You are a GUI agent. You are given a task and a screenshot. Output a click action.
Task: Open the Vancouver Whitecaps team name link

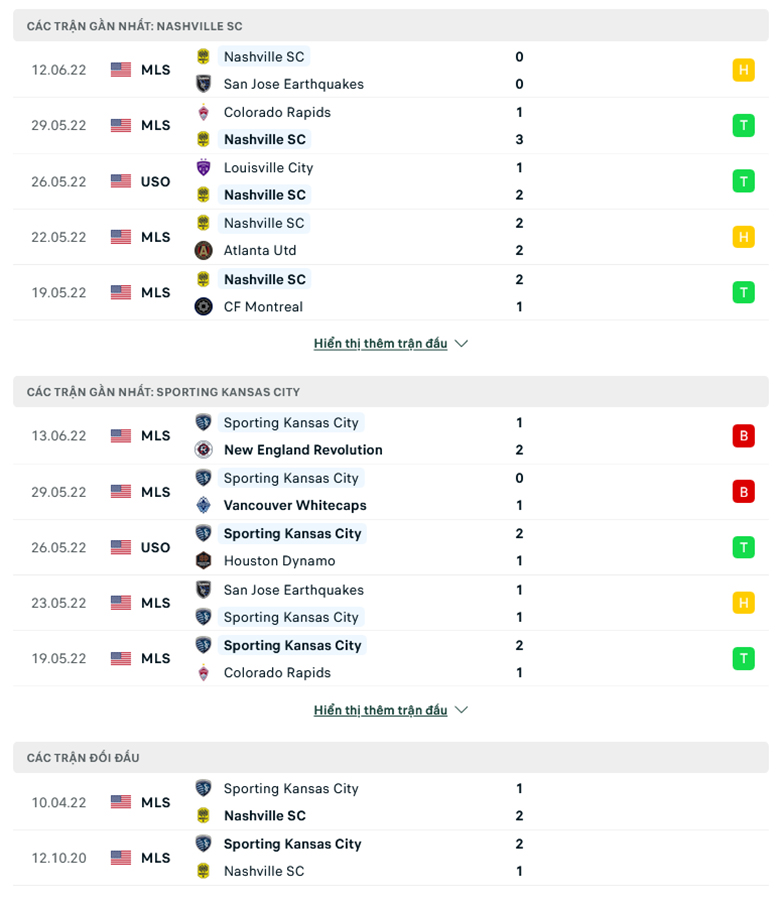pyautogui.click(x=295, y=506)
